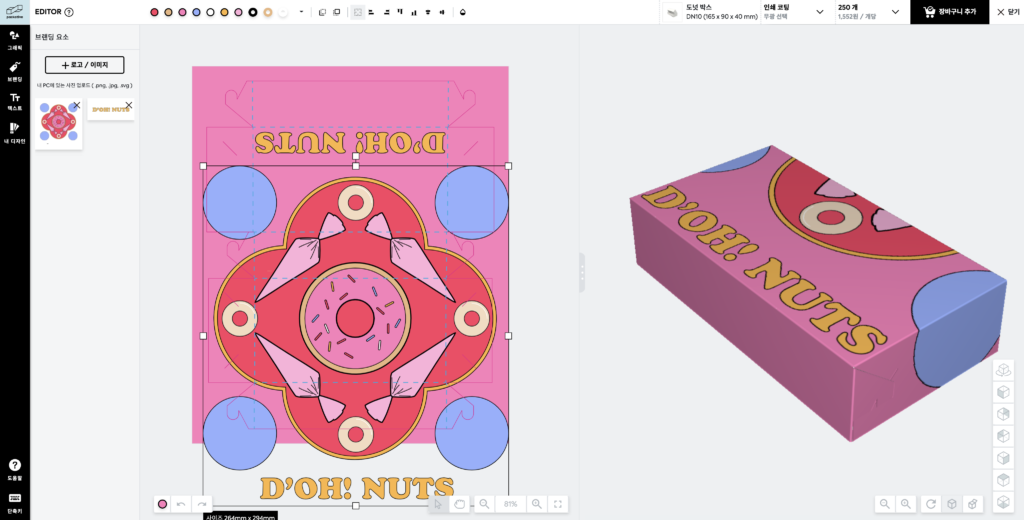Pick the orange color swatch
This screenshot has height=520, width=1024.
pyautogui.click(x=225, y=12)
